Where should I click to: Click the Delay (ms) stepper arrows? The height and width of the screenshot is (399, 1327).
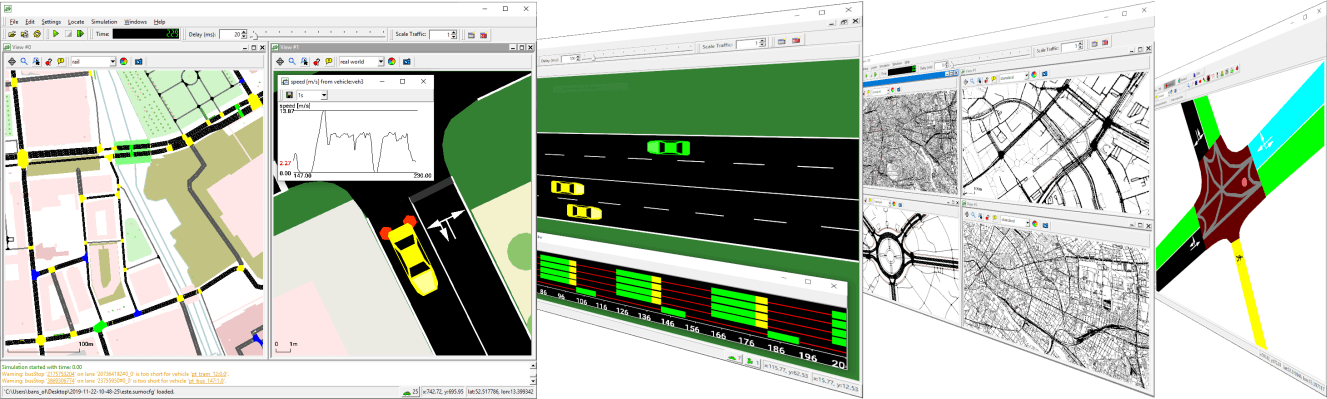click(244, 34)
